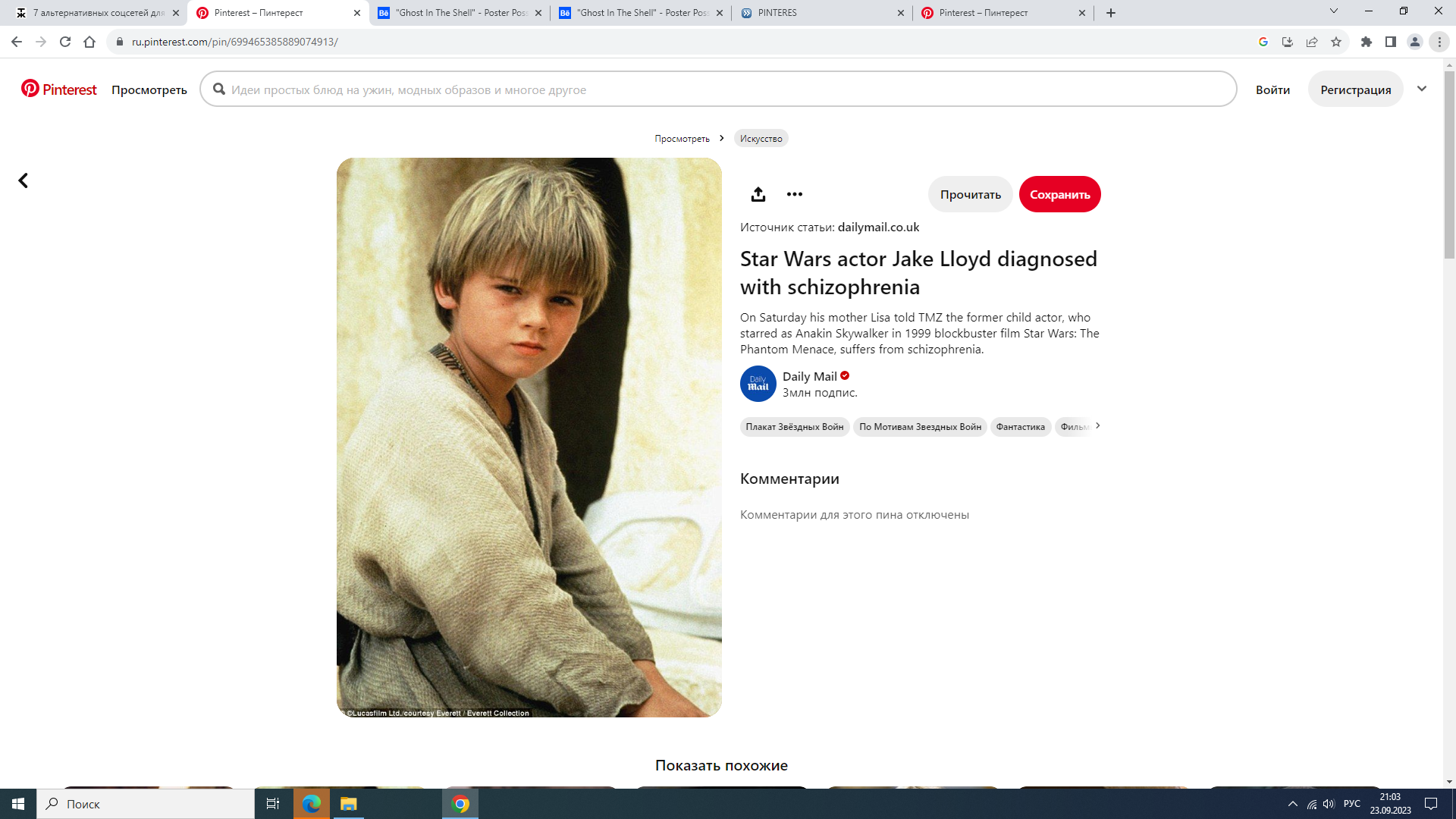Click Прочитать button
Image resolution: width=1456 pixels, height=819 pixels.
pyautogui.click(x=971, y=194)
